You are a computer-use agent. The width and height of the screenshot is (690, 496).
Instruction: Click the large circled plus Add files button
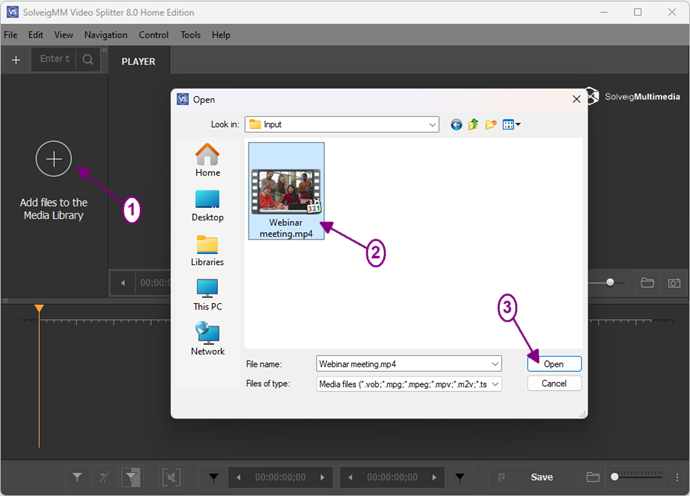point(54,159)
